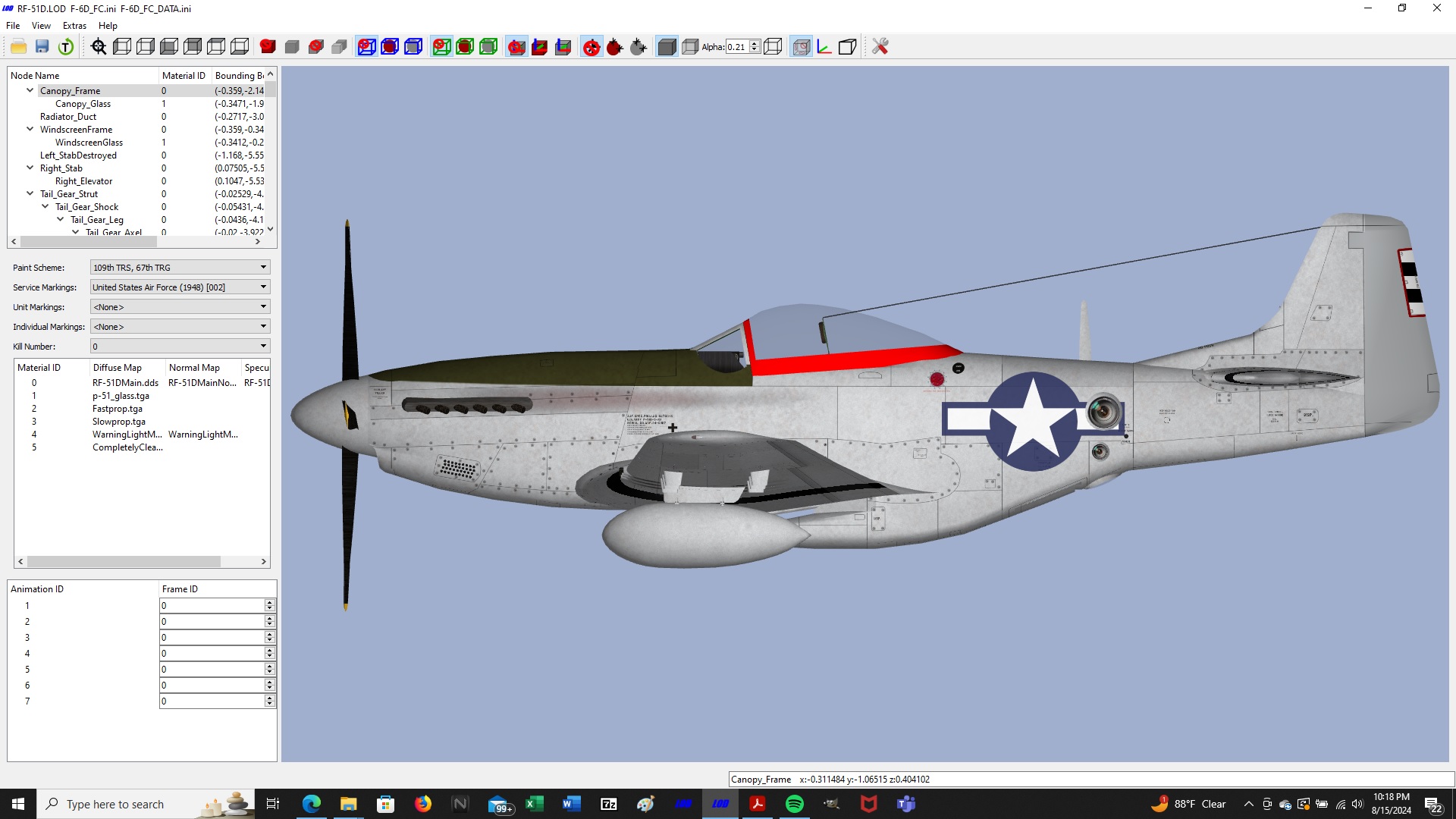
Task: Click the Alpha value input field
Action: (x=737, y=47)
